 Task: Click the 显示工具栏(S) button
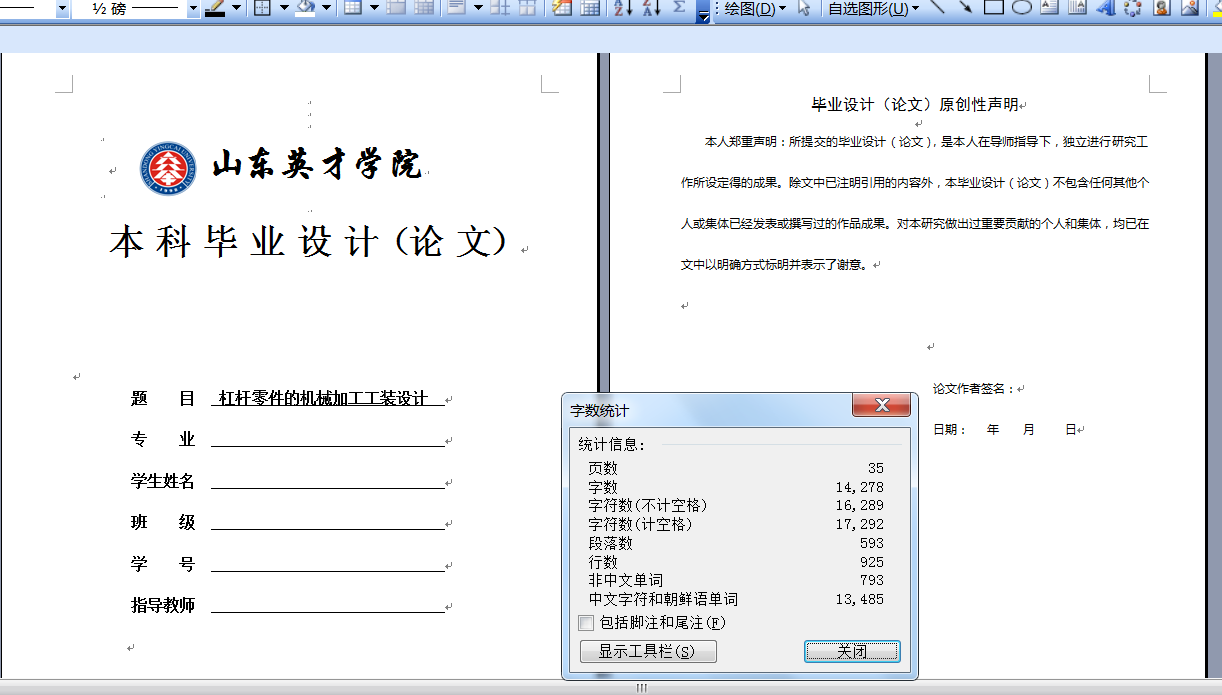tap(648, 651)
